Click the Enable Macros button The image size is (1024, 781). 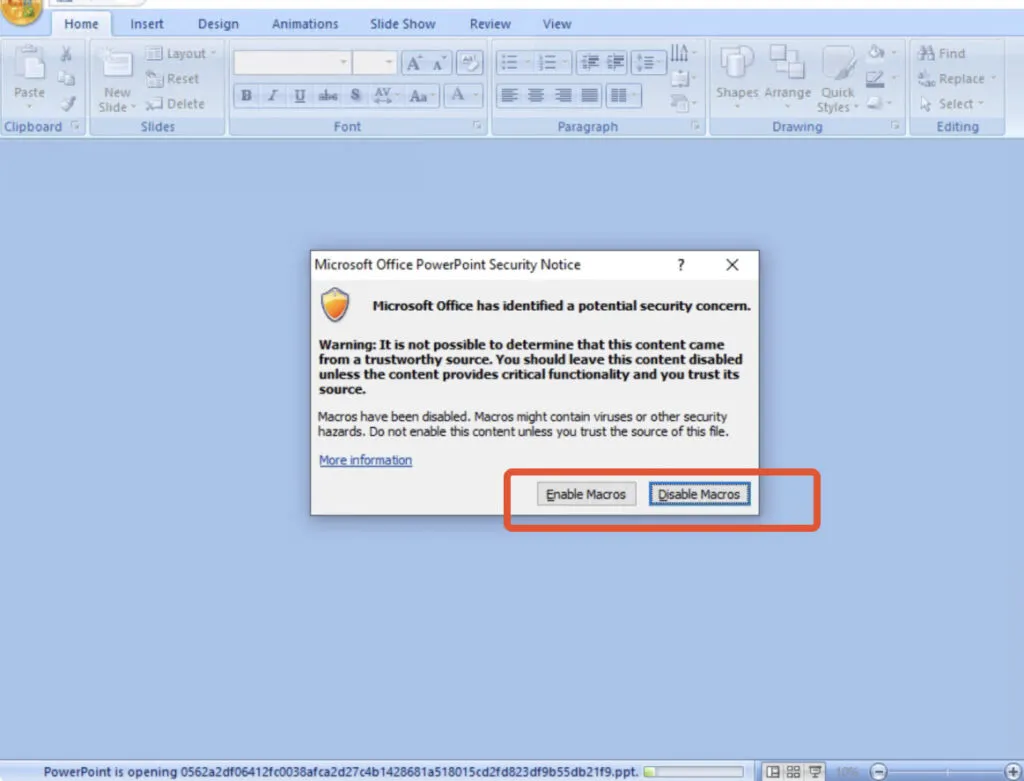pyautogui.click(x=586, y=494)
